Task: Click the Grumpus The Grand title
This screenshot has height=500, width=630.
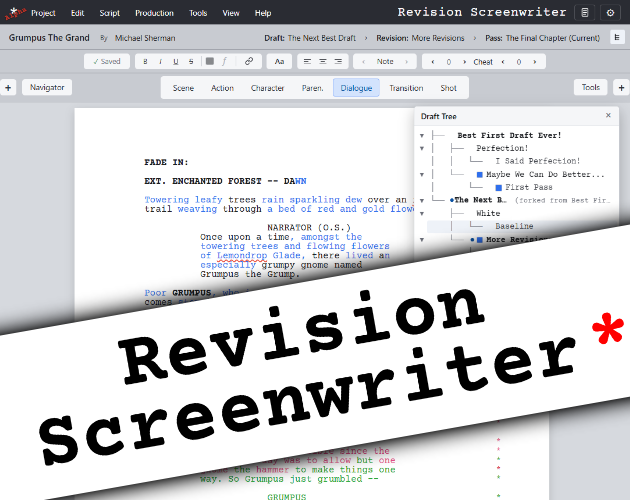Action: (49, 38)
